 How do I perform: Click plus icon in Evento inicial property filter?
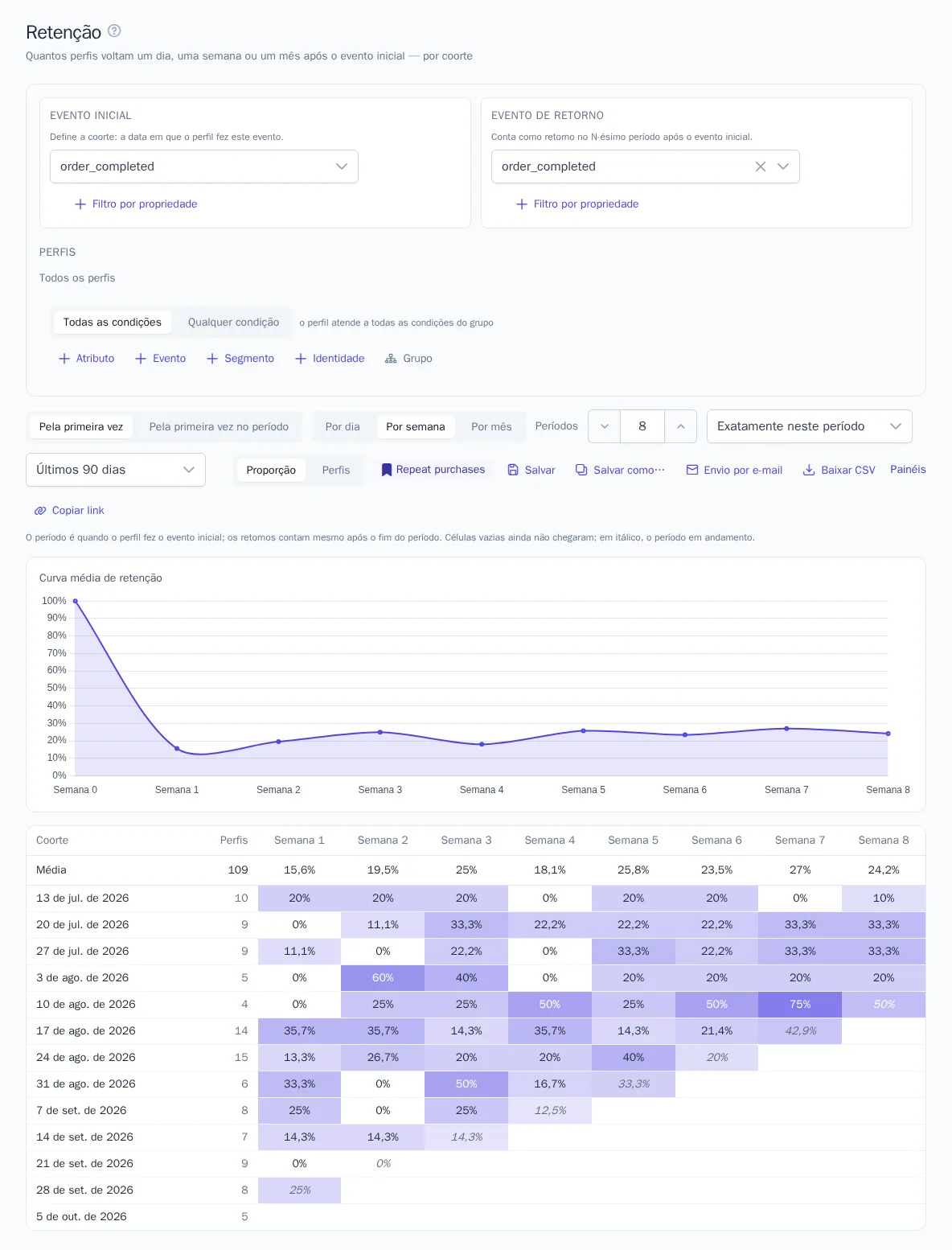pyautogui.click(x=80, y=204)
